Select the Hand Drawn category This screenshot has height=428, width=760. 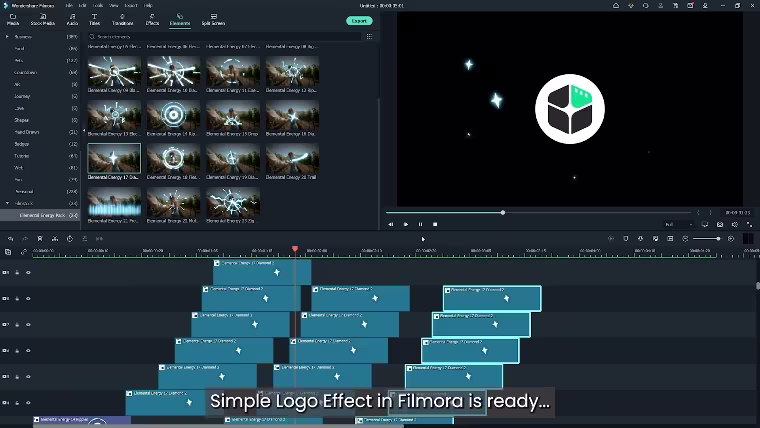point(27,132)
